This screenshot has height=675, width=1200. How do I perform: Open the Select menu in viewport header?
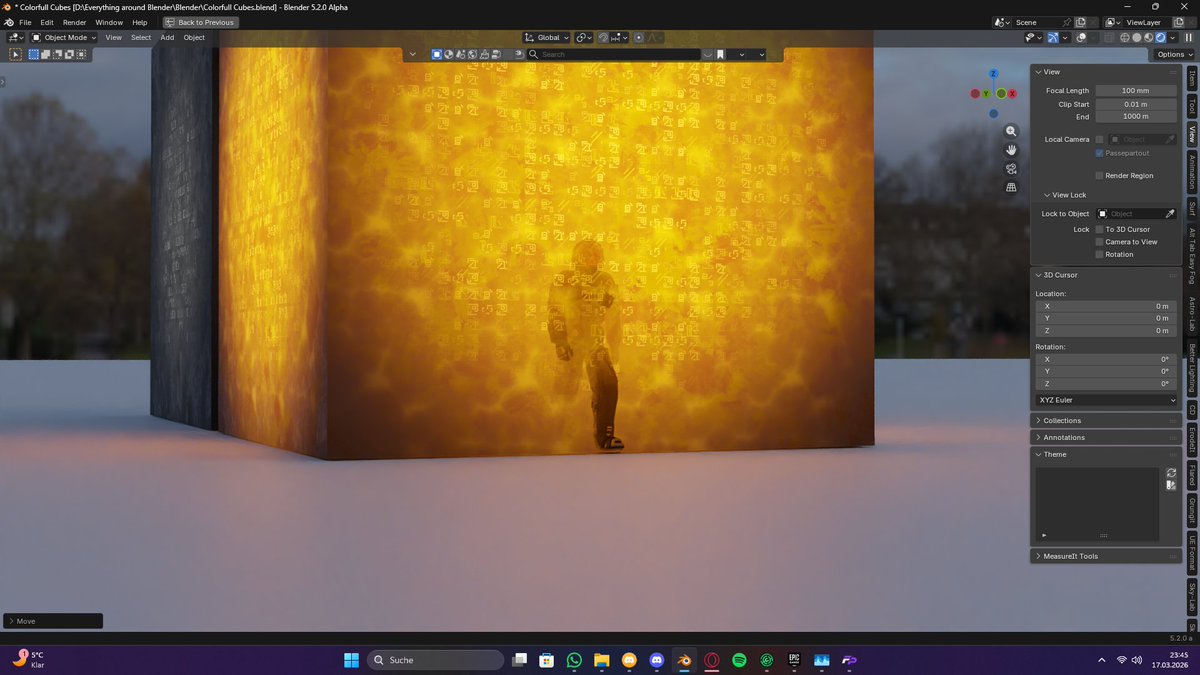pyautogui.click(x=141, y=37)
